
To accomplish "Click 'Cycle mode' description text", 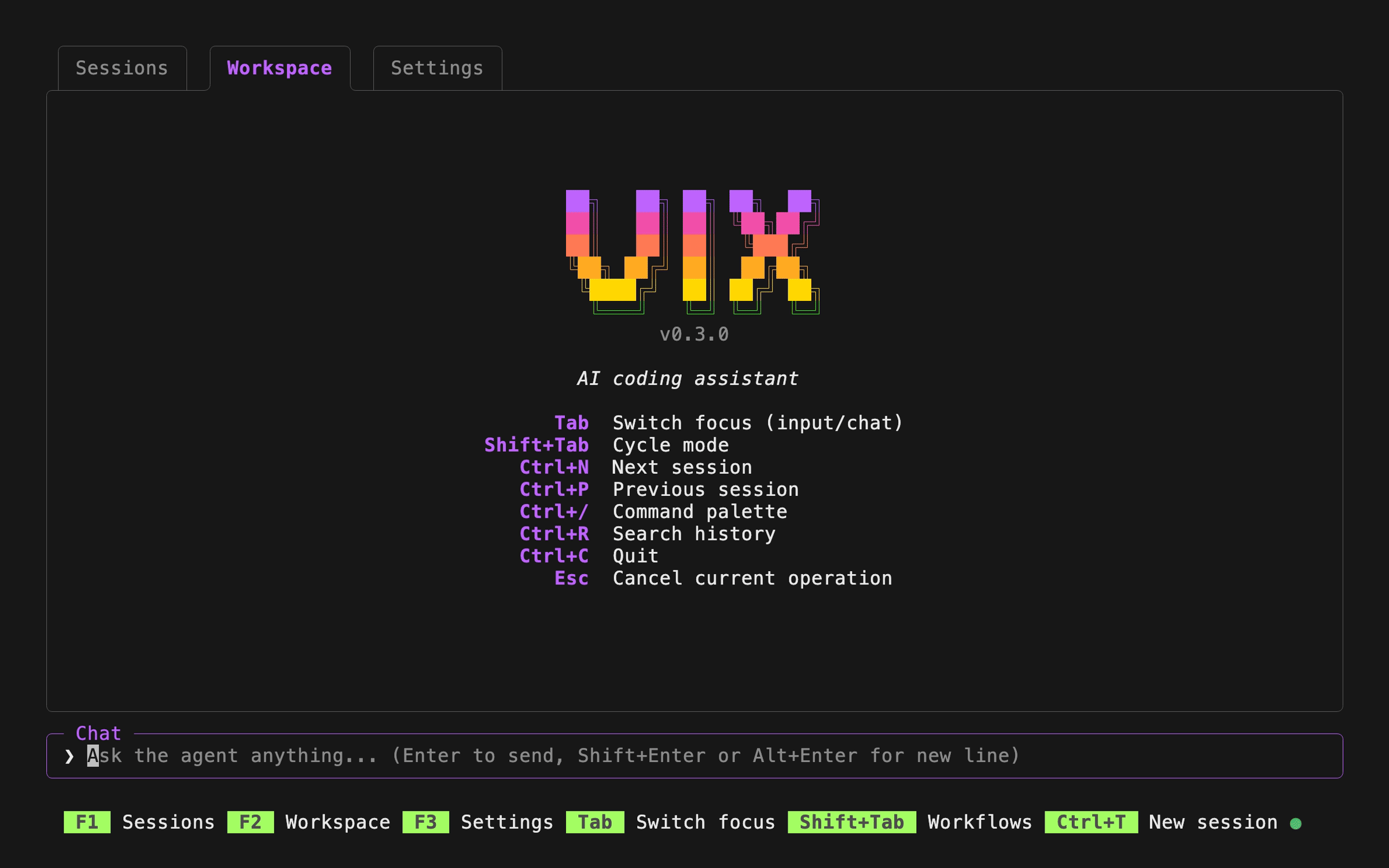I will pyautogui.click(x=671, y=445).
